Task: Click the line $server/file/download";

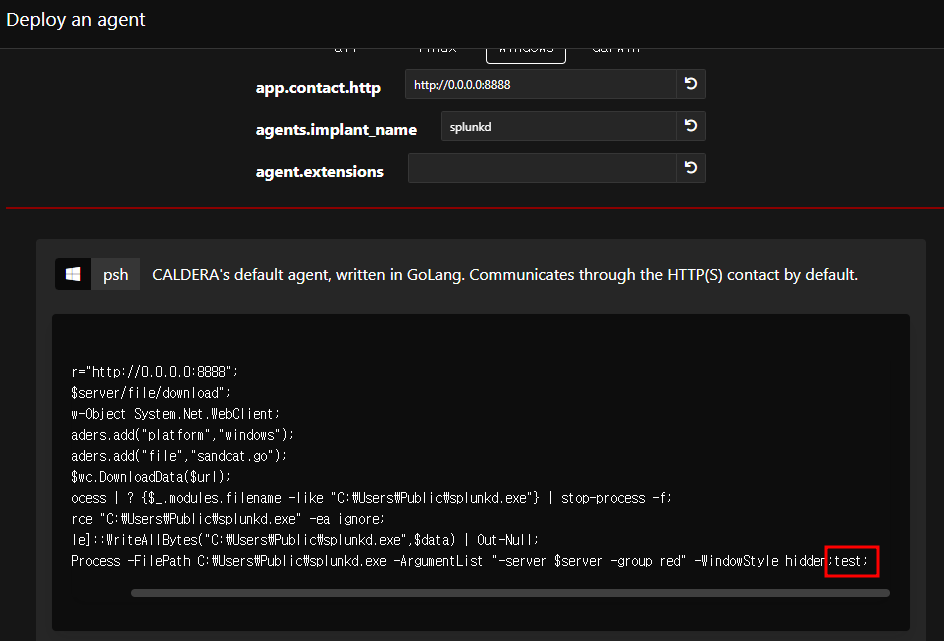Action: (151, 393)
